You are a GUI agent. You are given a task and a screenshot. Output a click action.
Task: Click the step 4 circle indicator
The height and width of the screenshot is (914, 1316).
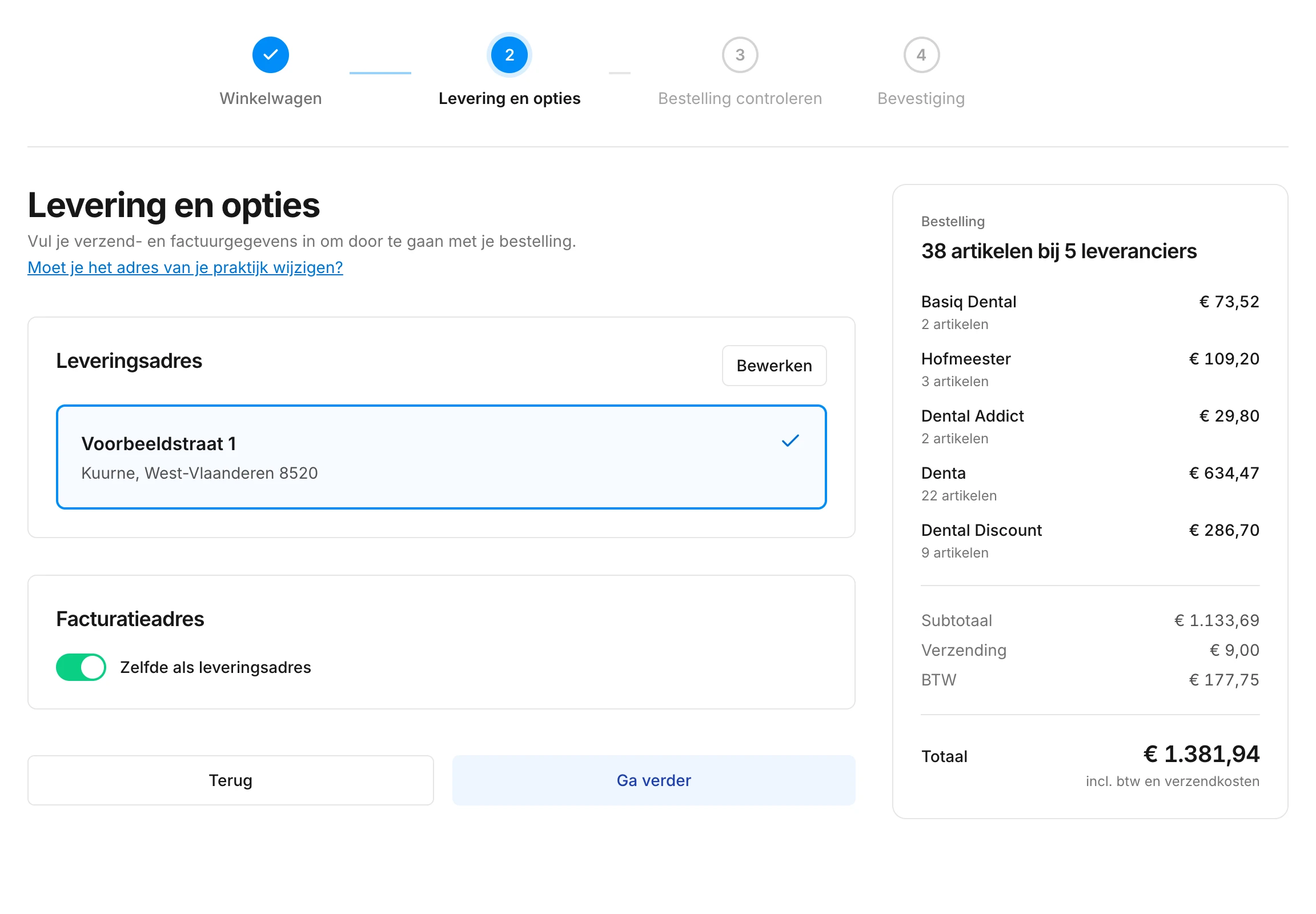(921, 55)
